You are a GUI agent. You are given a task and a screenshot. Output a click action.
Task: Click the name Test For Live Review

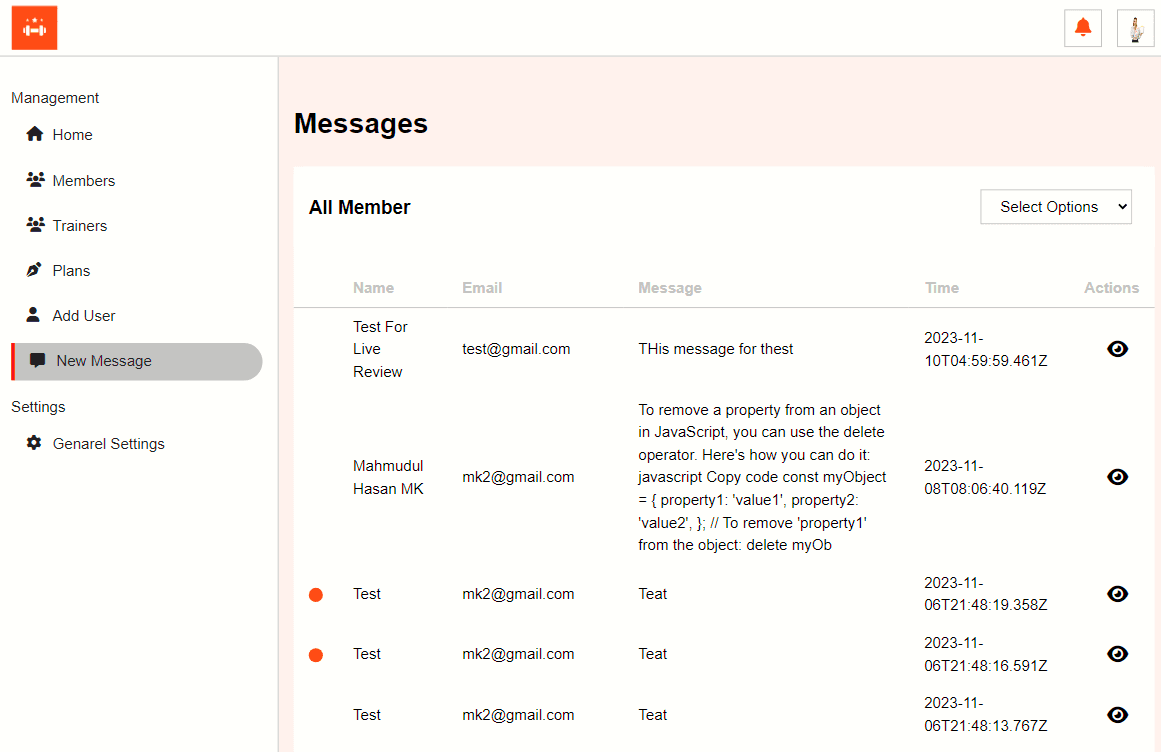point(380,349)
